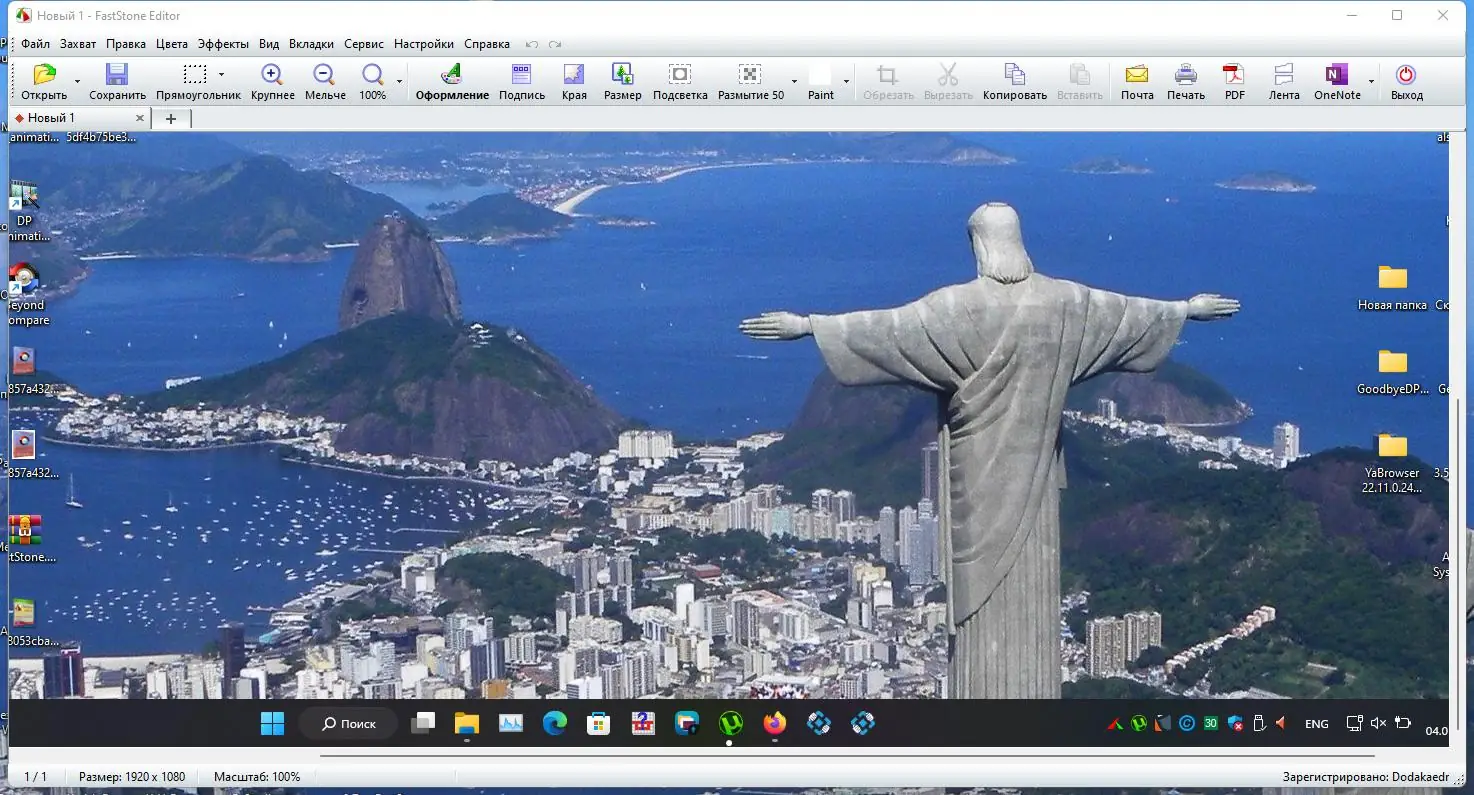
Task: Click the 1 / 1 page counter
Action: 35,777
